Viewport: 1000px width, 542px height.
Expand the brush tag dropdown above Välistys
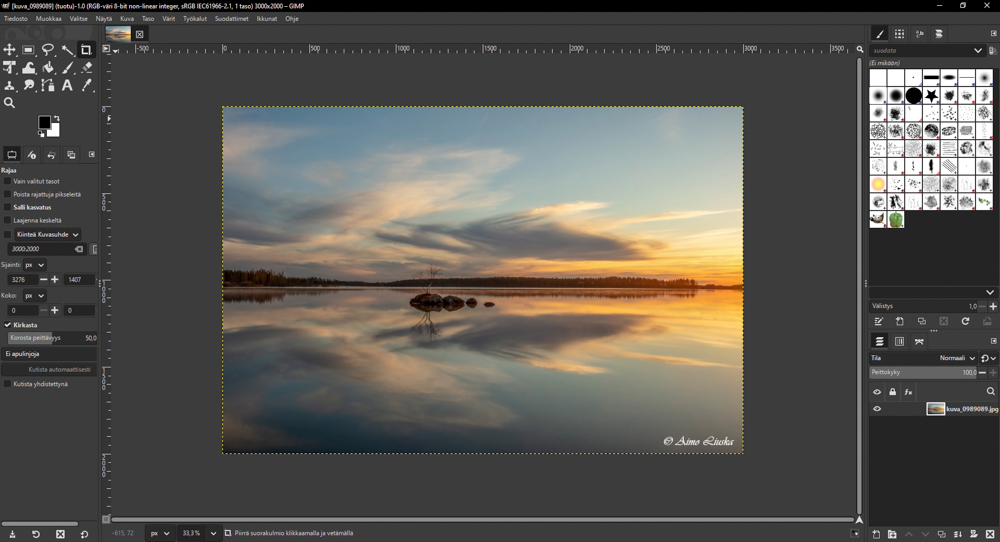(x=990, y=292)
